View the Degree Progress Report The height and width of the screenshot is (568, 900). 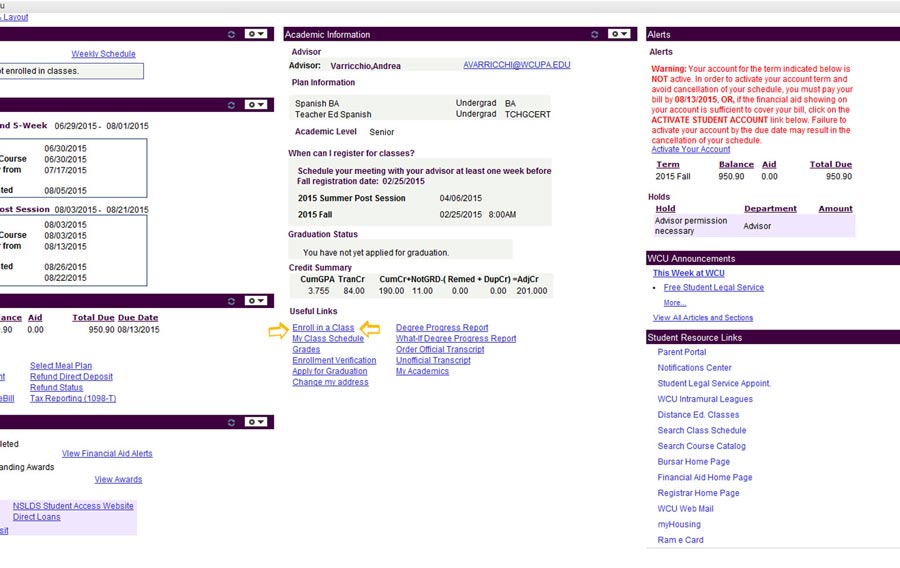coord(442,328)
